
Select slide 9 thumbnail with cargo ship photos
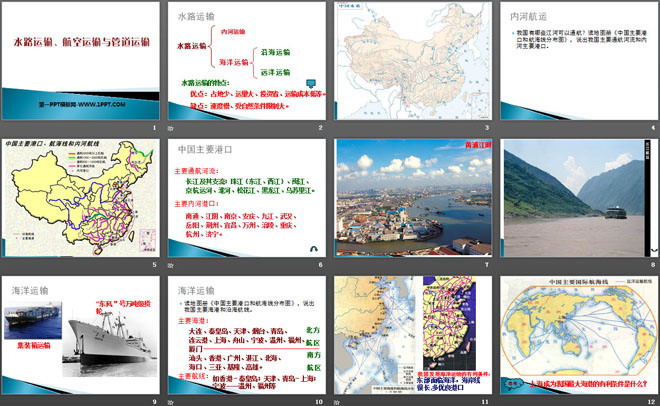[81, 335]
